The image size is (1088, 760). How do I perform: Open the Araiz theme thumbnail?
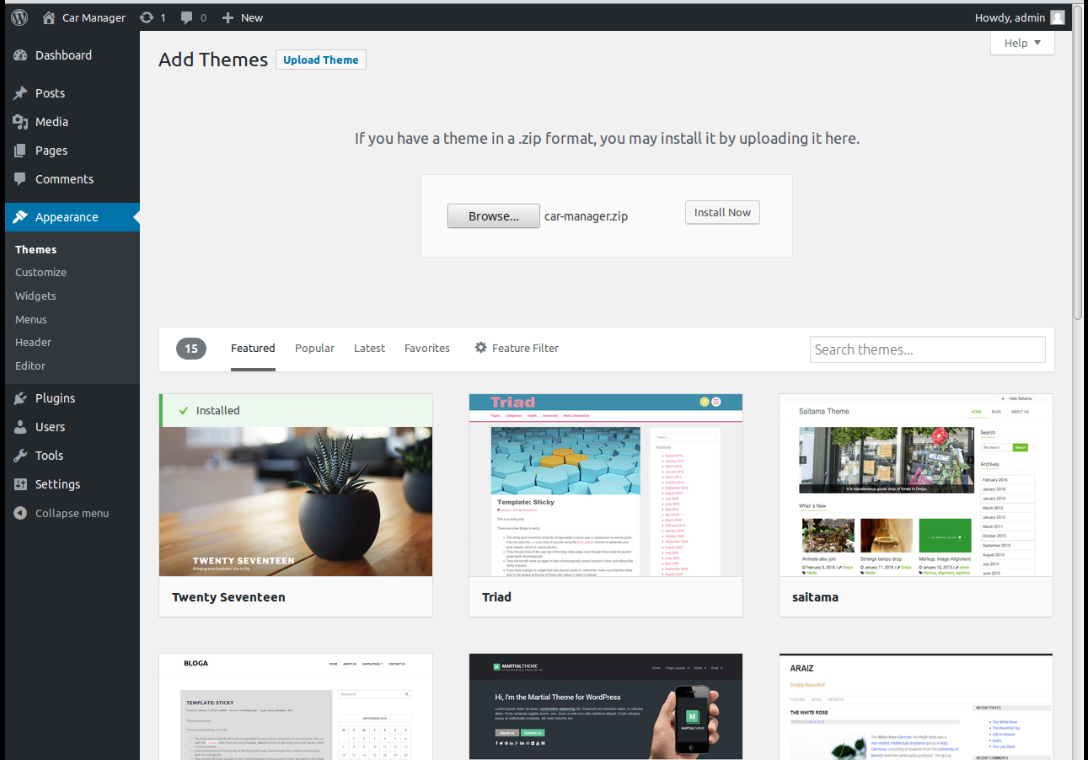tap(916, 707)
